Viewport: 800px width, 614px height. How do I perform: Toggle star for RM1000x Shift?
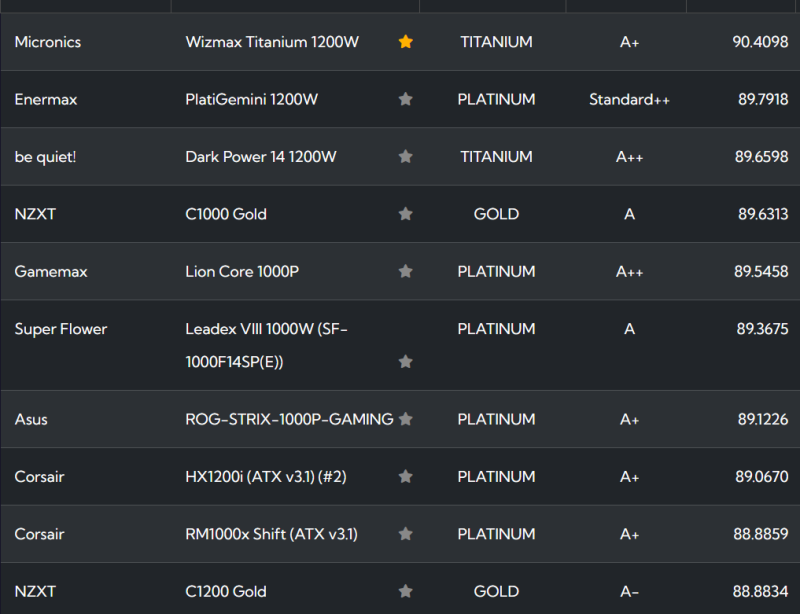click(x=405, y=534)
